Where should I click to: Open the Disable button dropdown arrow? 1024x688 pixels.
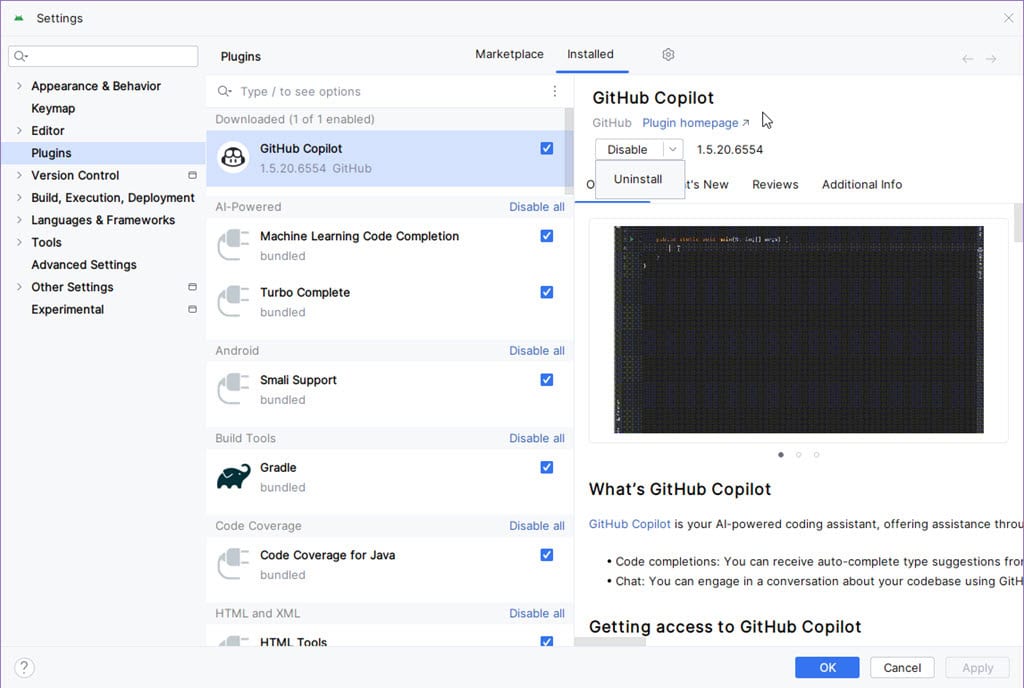pos(673,149)
